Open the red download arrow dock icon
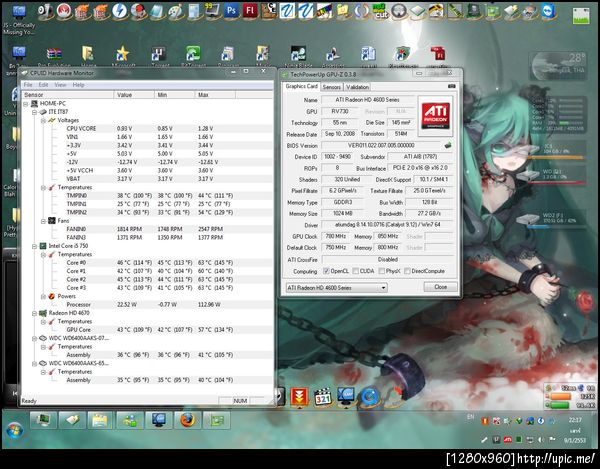This screenshot has width=600, height=469. pos(299,396)
